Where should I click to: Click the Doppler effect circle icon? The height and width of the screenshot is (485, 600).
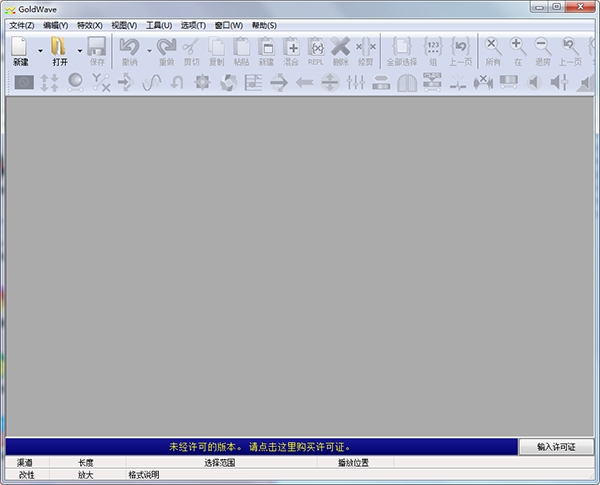pos(75,82)
